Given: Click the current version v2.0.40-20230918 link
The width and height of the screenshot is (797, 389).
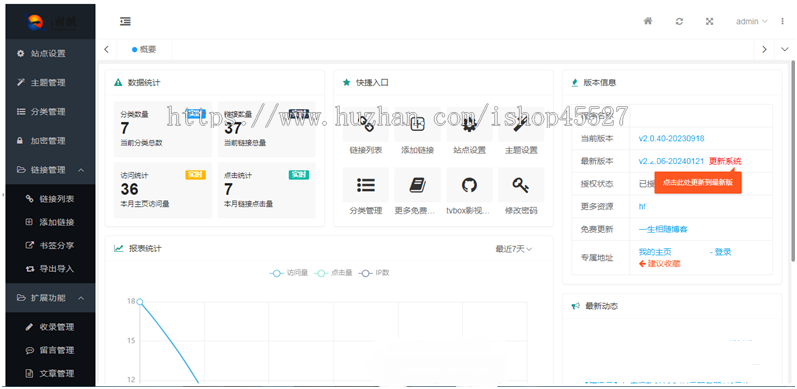Looking at the screenshot, I should [671, 138].
